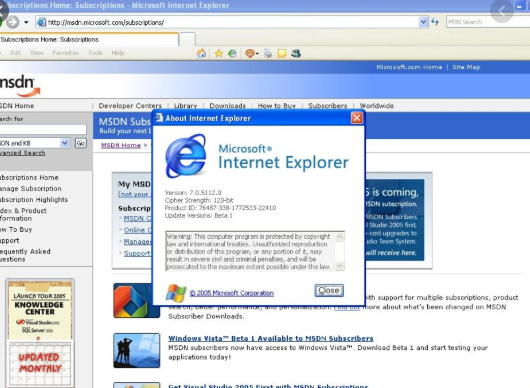
Task: Click the Product ID text line
Action: click(x=220, y=208)
